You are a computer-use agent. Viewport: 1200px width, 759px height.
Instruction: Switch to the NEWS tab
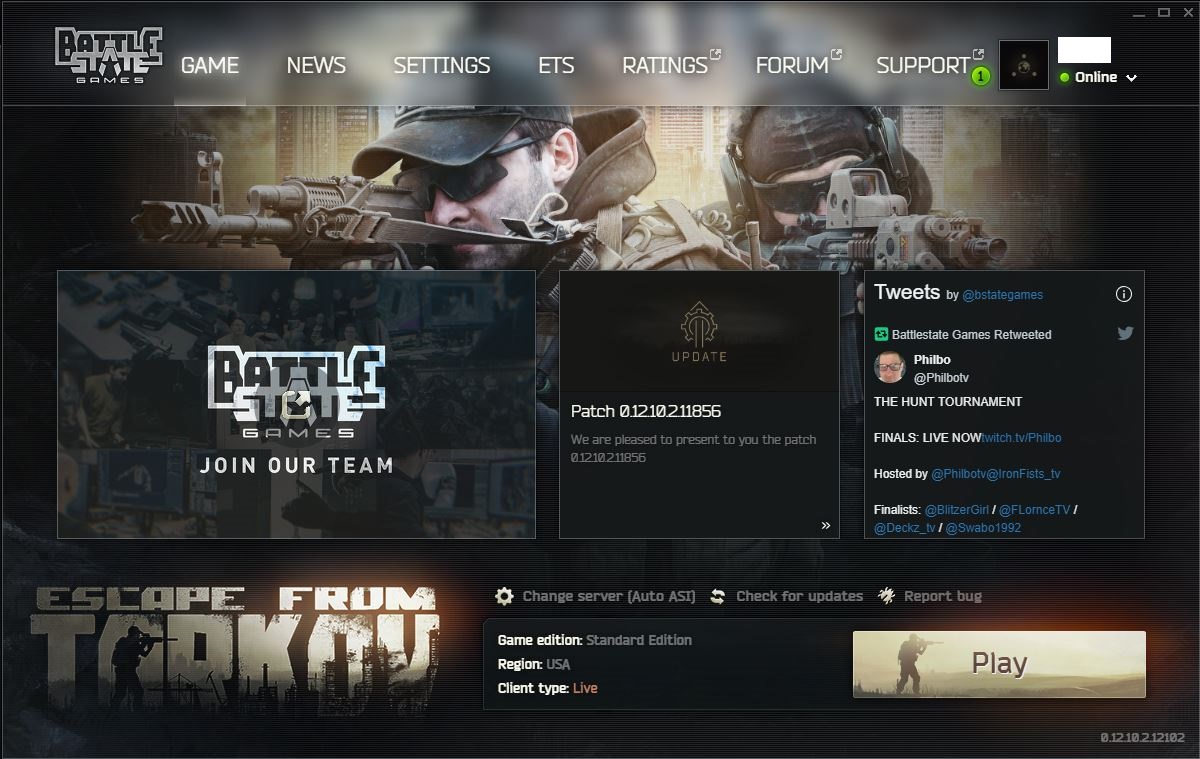(x=316, y=65)
